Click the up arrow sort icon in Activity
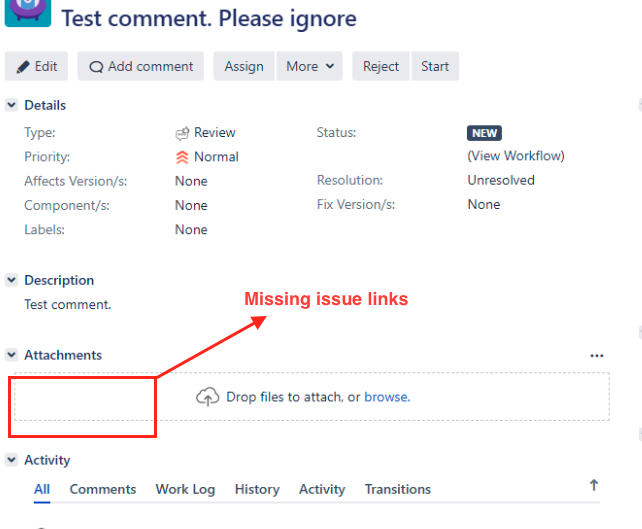642x529 pixels. [594, 485]
